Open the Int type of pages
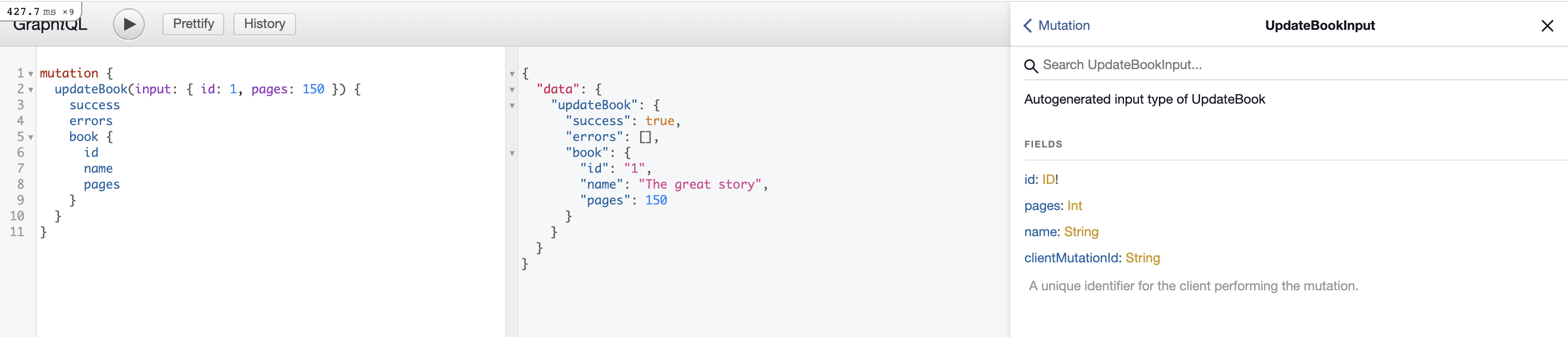 coord(1074,205)
